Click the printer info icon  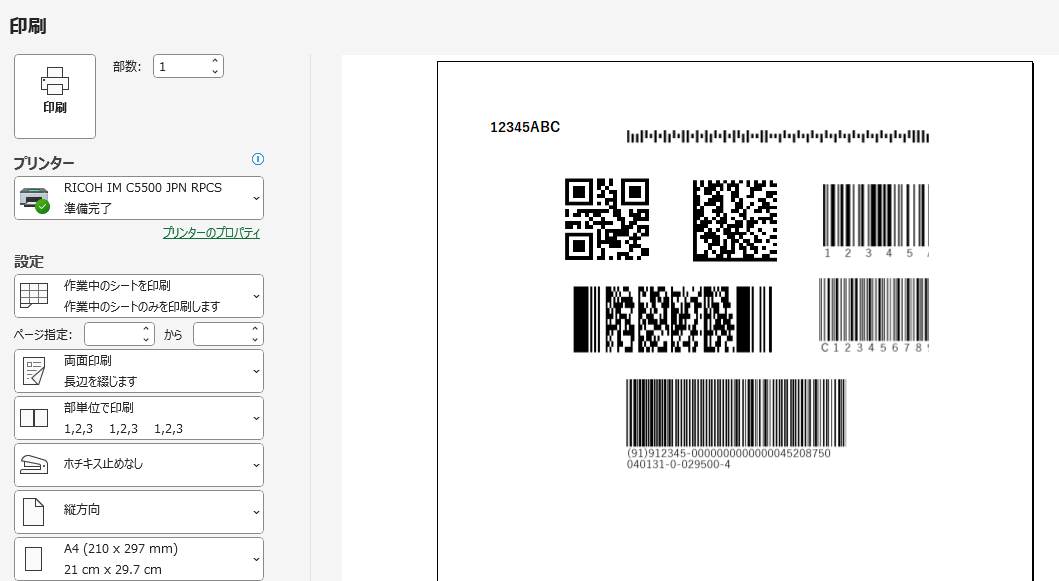click(257, 159)
